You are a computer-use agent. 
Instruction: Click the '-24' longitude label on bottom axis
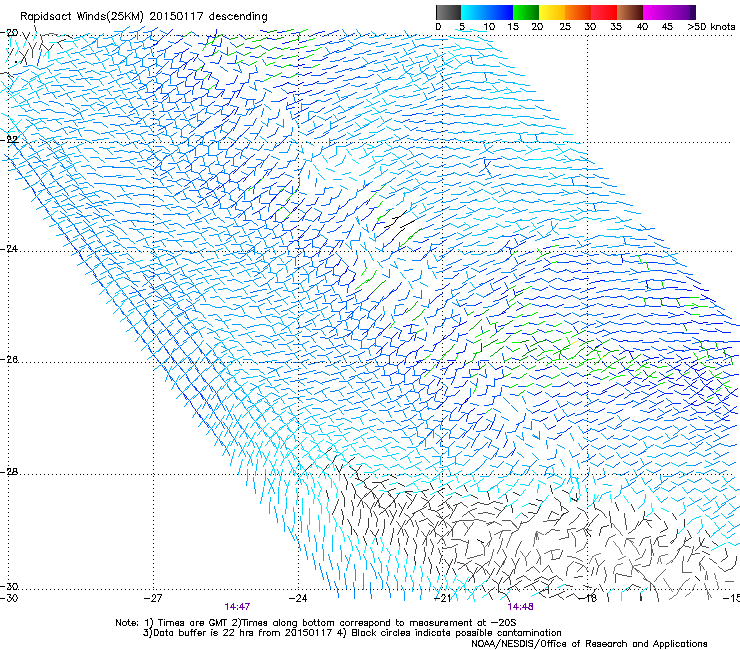(x=298, y=598)
